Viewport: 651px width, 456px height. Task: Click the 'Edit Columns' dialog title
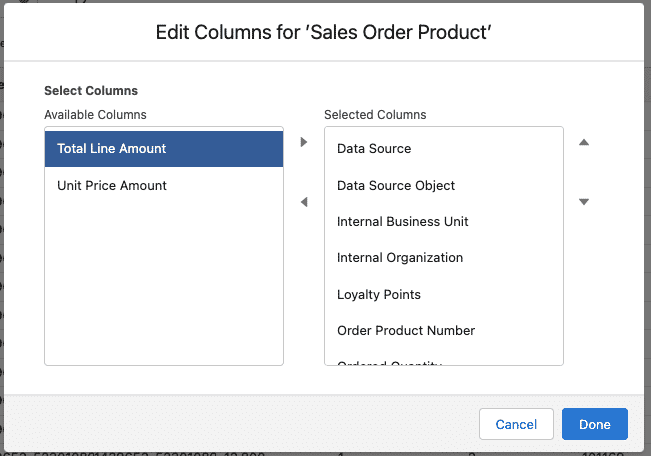pyautogui.click(x=324, y=33)
